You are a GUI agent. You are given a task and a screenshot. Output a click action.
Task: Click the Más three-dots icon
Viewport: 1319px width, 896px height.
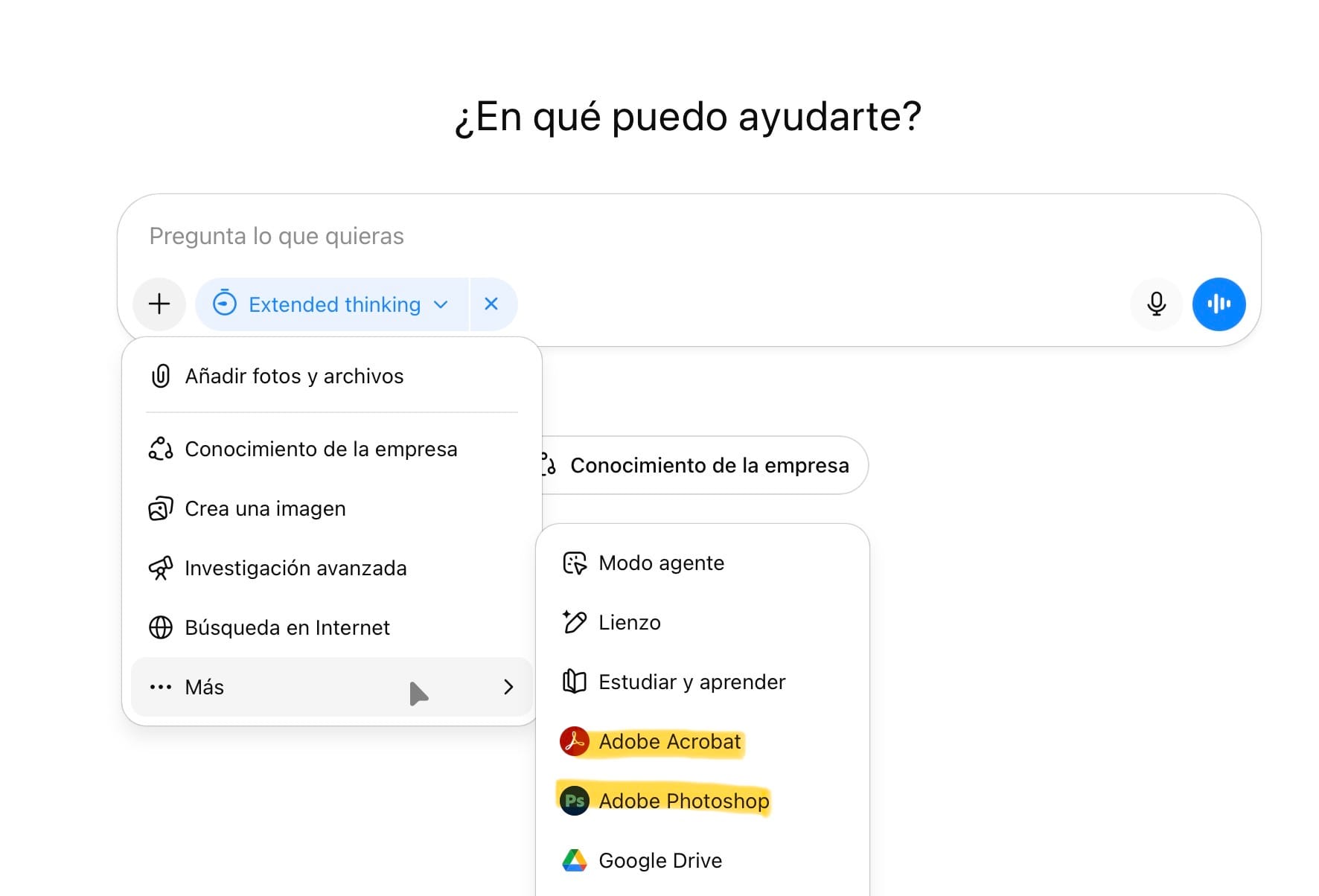point(161,687)
